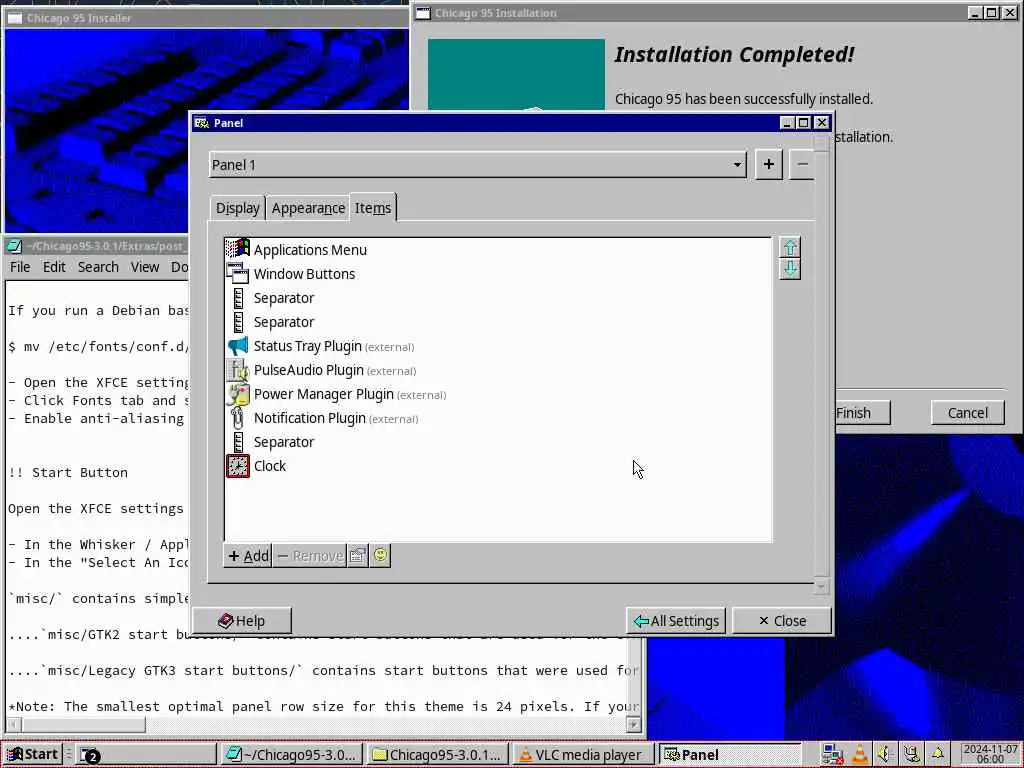Image resolution: width=1024 pixels, height=768 pixels.
Task: Select the Applications Menu icon in items list
Action: 238,249
